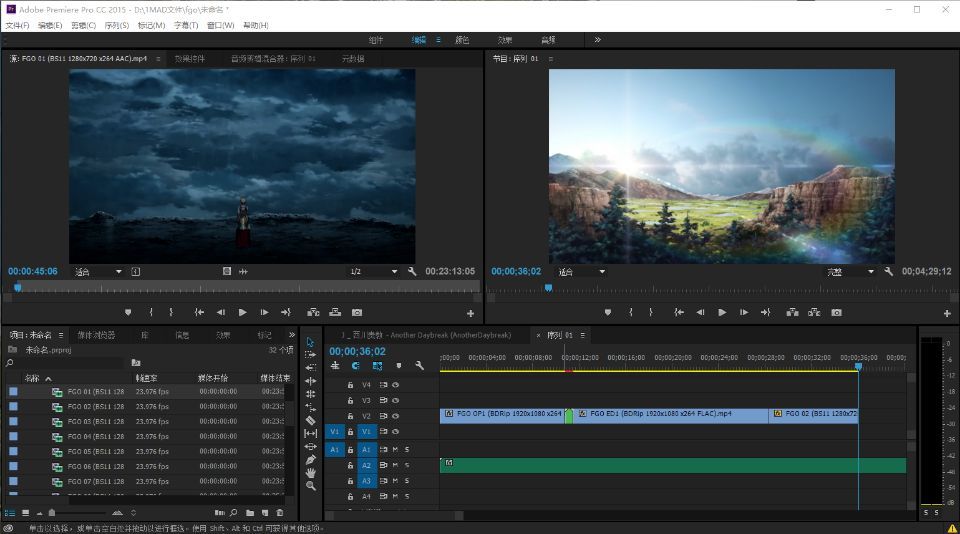Open the 序列(S) menu

[x=116, y=25]
